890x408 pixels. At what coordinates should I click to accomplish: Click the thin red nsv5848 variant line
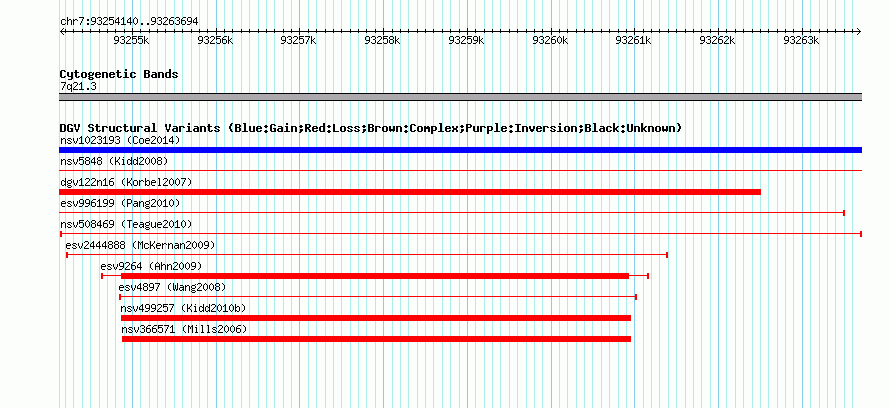click(460, 170)
